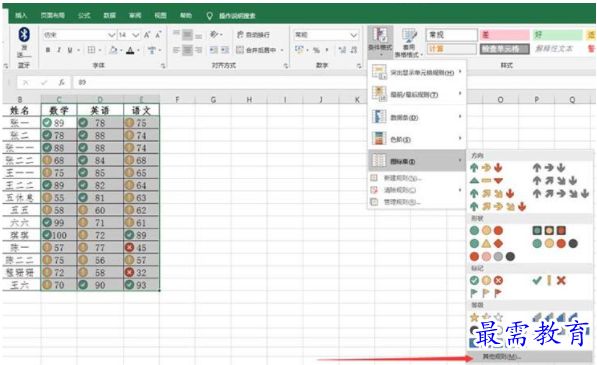The height and width of the screenshot is (365, 597).
Task: Choose the red to black circles set
Action: pyautogui.click(x=492, y=257)
